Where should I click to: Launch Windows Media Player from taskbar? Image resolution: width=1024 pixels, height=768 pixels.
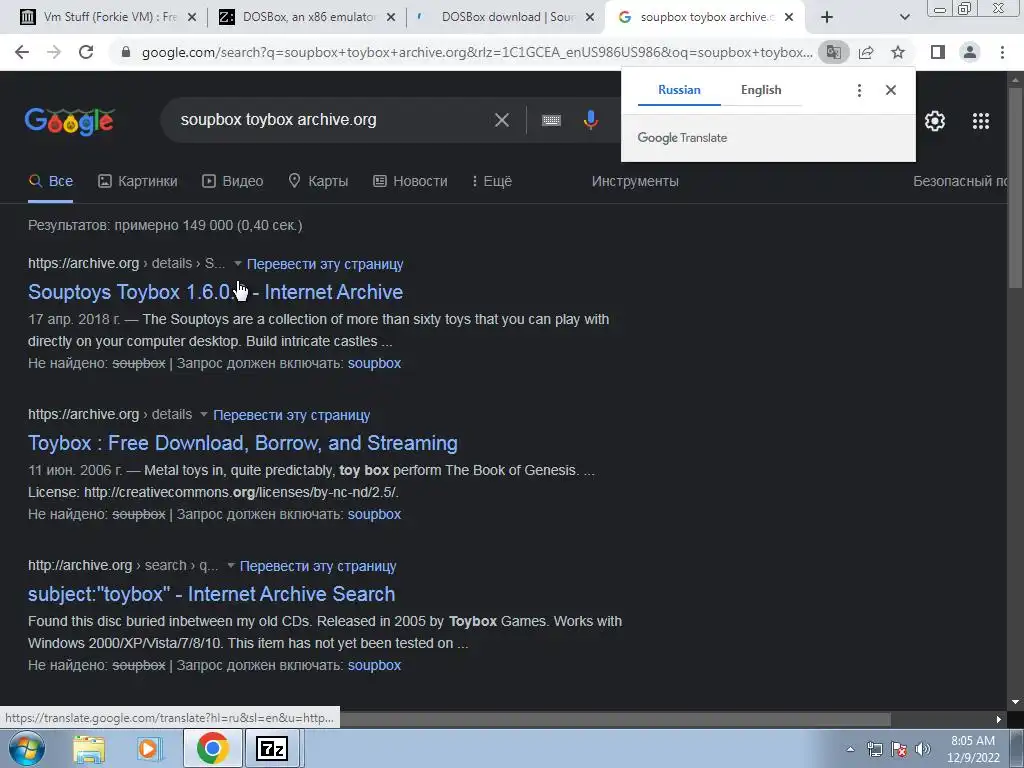coord(150,748)
